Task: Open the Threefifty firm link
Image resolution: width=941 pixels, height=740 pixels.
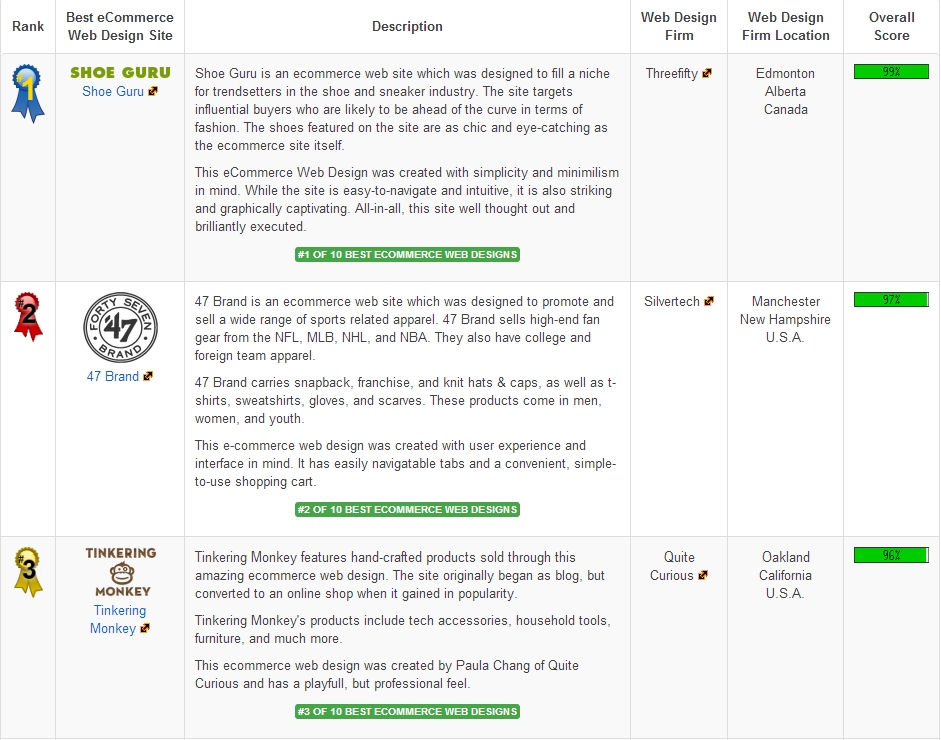Action: (x=672, y=73)
